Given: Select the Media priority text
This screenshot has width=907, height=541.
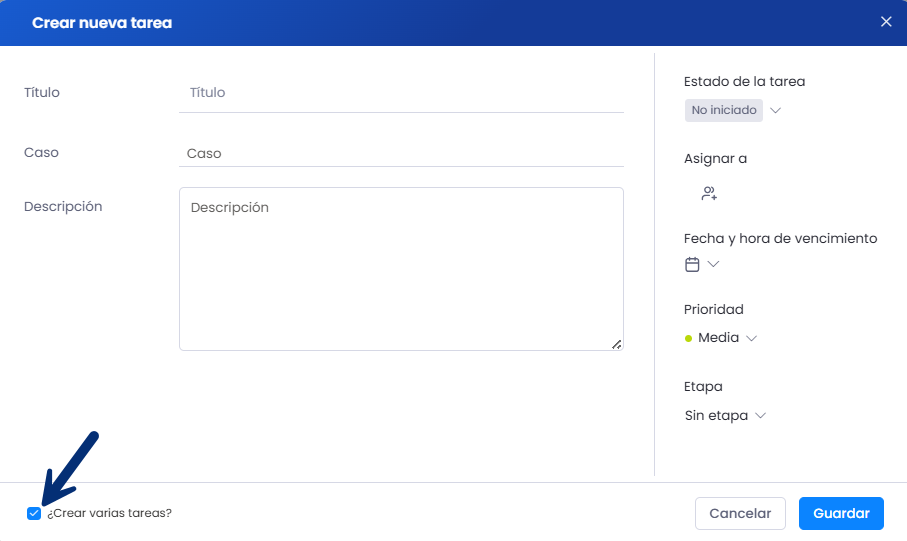Looking at the screenshot, I should pyautogui.click(x=718, y=338).
